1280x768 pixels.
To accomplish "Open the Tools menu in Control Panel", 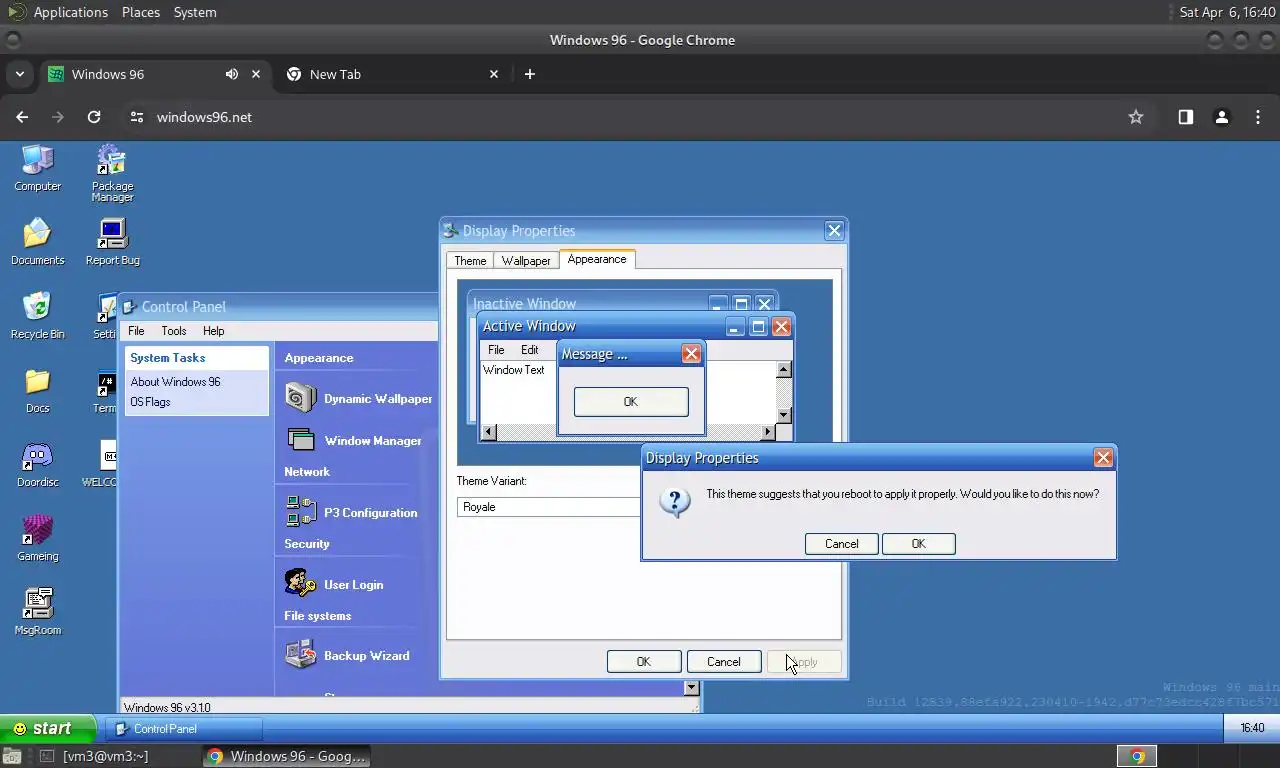I will click(x=174, y=331).
